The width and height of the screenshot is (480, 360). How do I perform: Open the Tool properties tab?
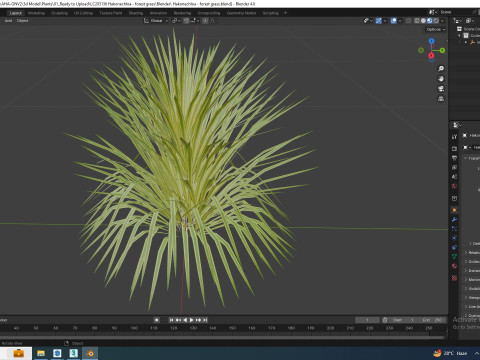(454, 137)
